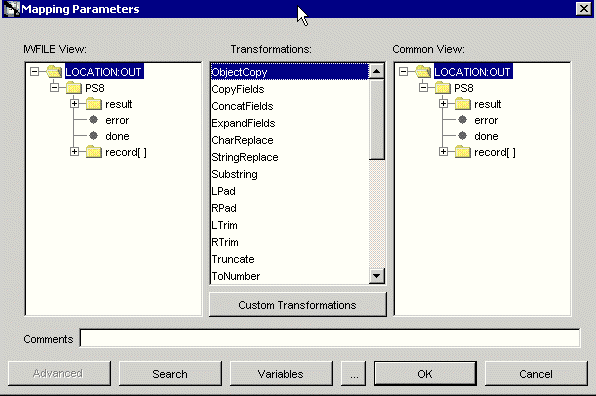Select Substring transformation
Image resolution: width=596 pixels, height=396 pixels.
(290, 174)
